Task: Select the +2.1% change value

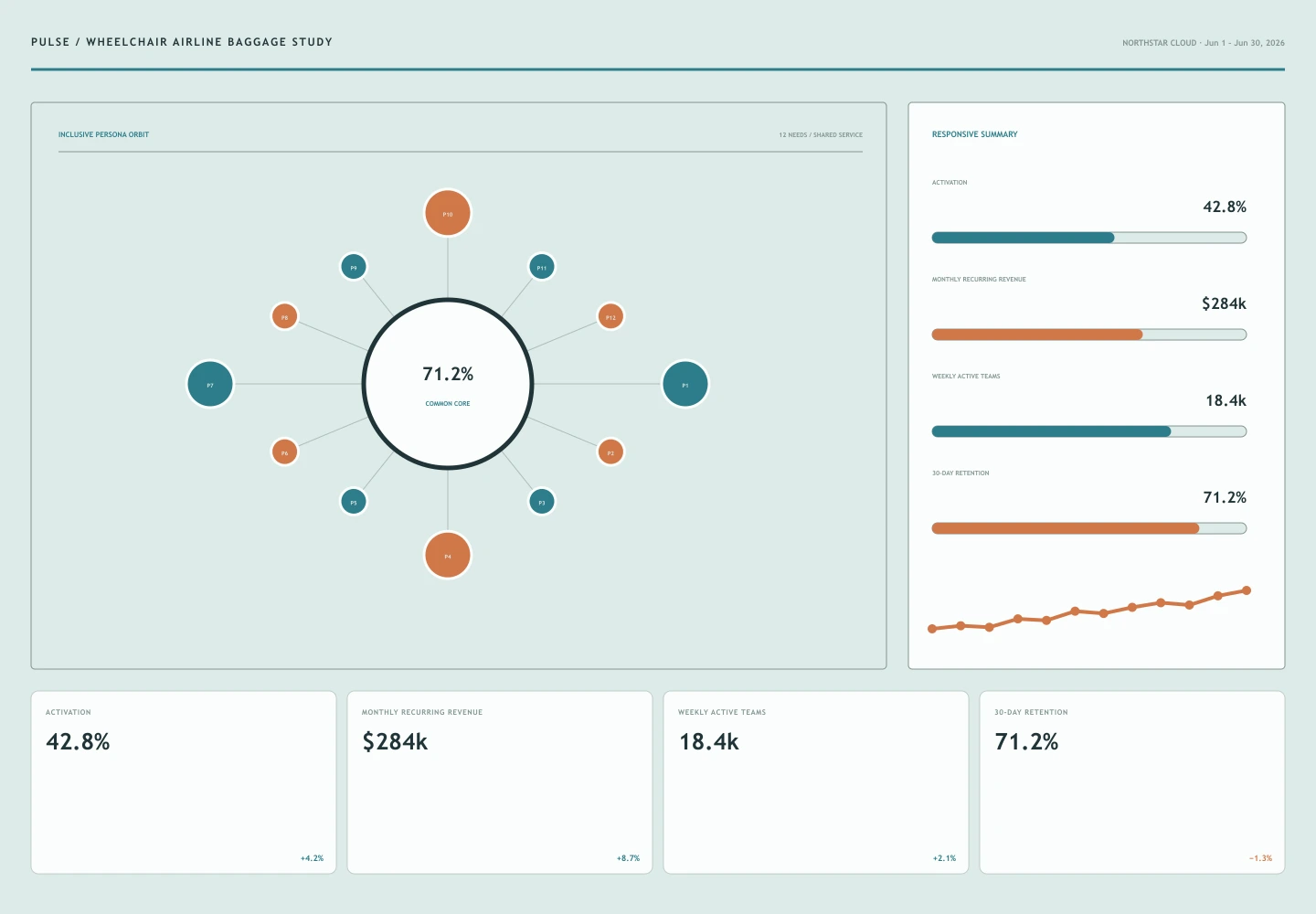Action: click(944, 858)
